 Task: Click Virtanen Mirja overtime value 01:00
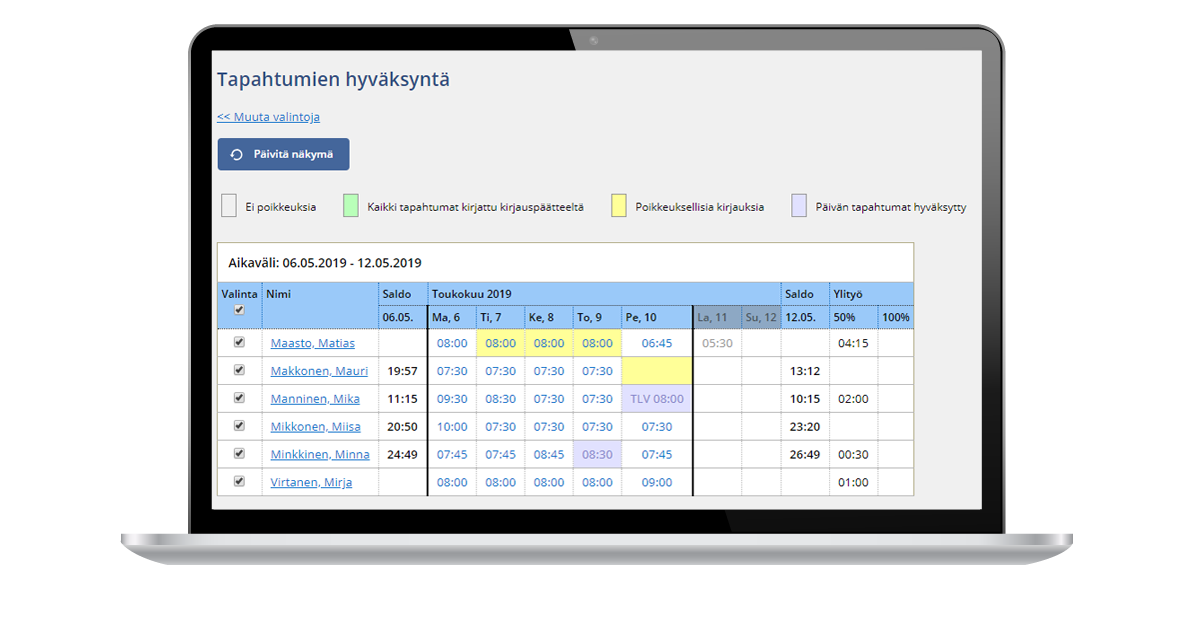tap(852, 483)
